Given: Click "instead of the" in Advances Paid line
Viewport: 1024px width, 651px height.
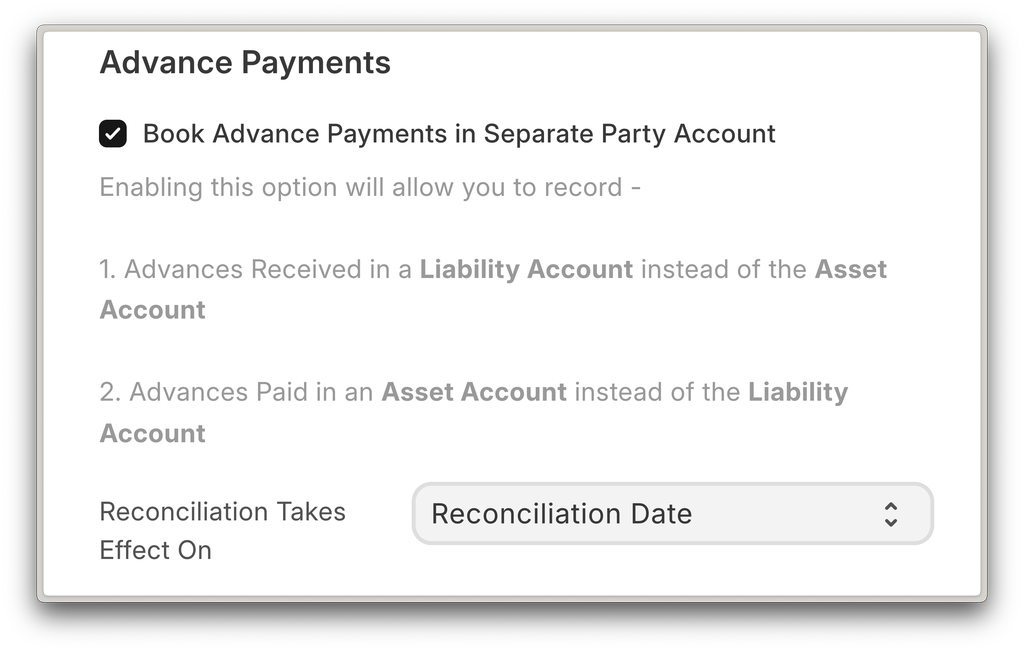Looking at the screenshot, I should pos(657,392).
